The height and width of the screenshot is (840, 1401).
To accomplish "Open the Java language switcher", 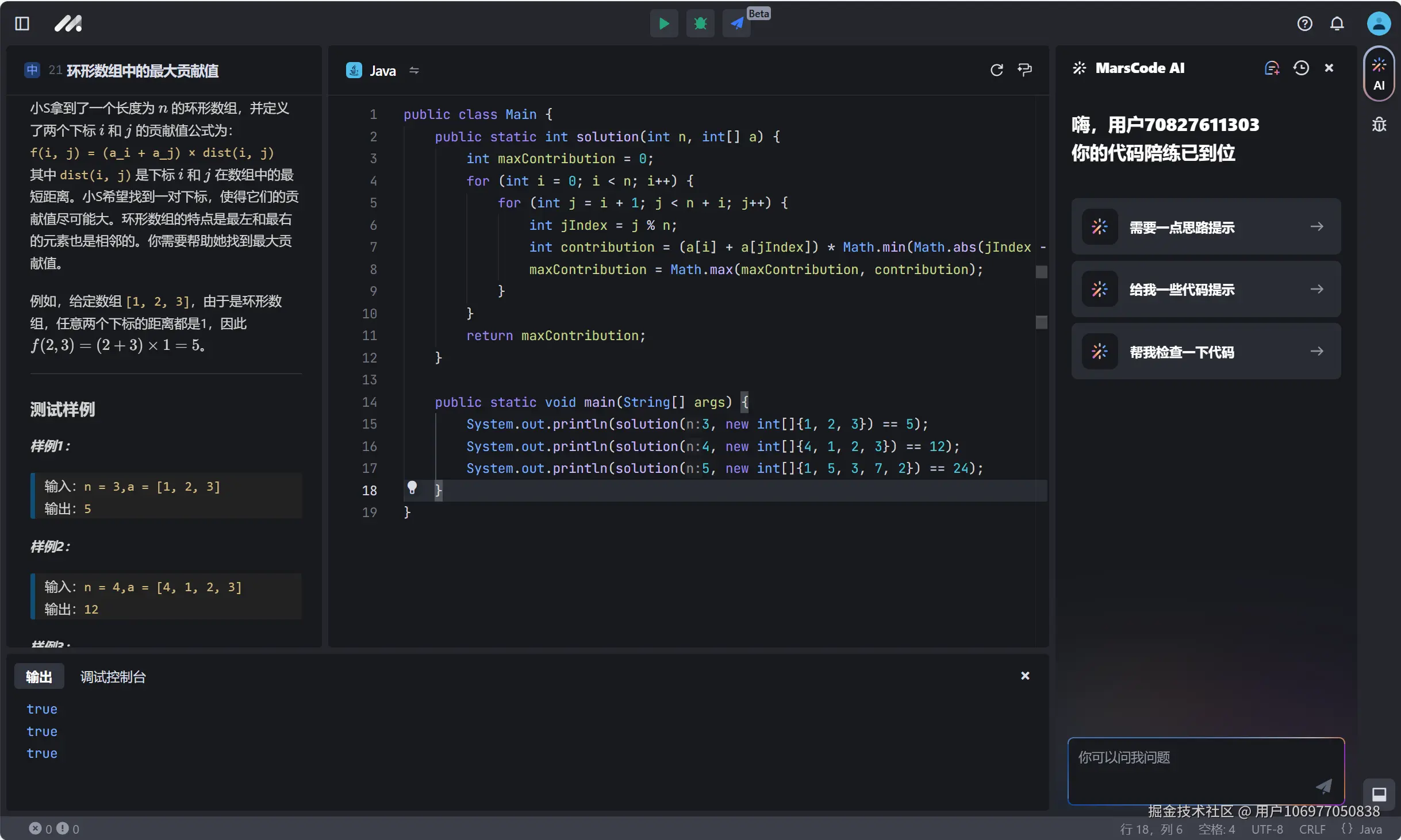I will point(414,71).
